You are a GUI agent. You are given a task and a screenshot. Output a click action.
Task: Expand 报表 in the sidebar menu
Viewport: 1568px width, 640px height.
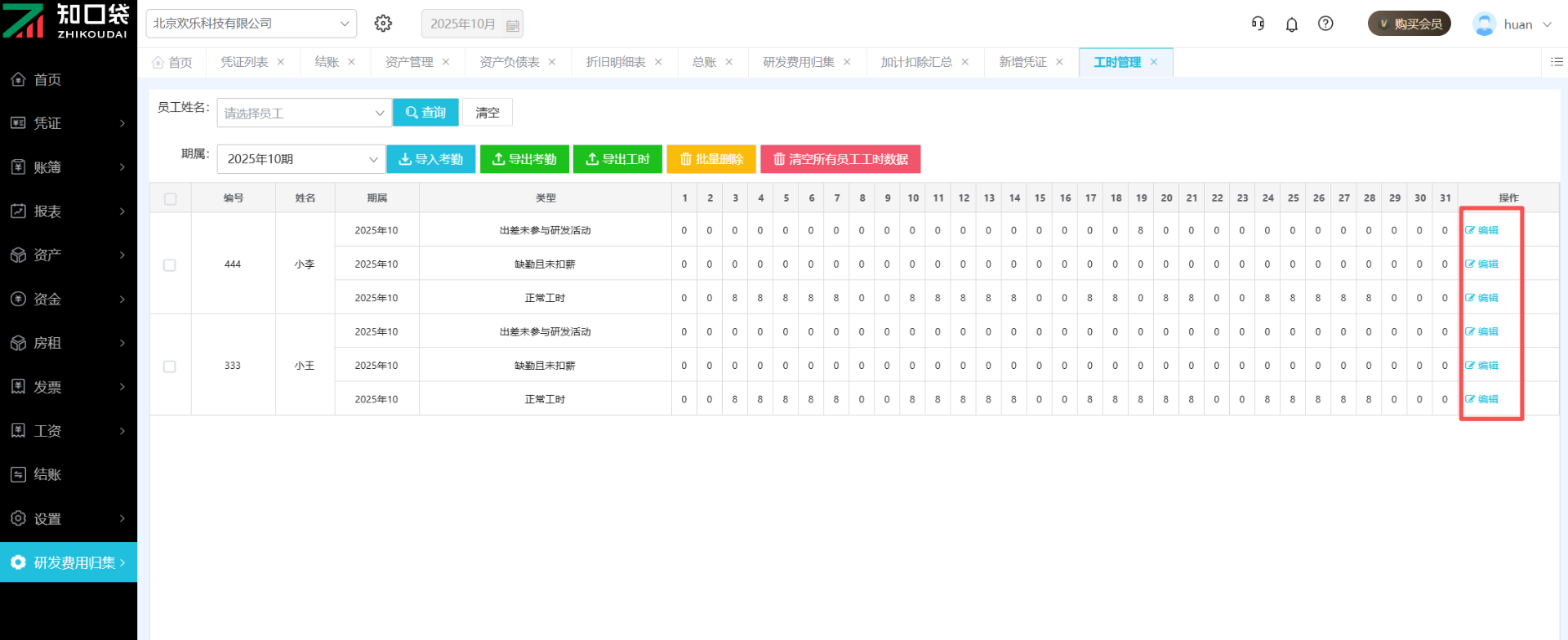coord(69,211)
